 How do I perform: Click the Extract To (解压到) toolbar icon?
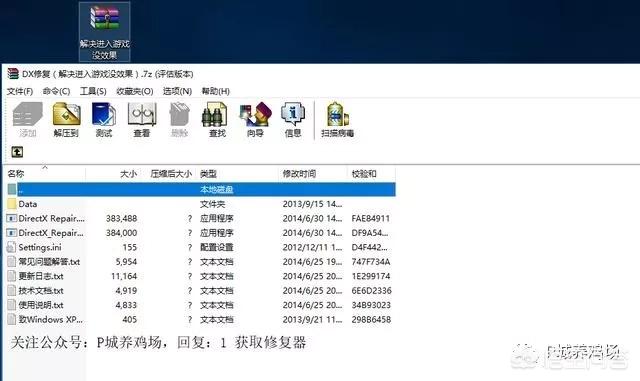(66, 119)
